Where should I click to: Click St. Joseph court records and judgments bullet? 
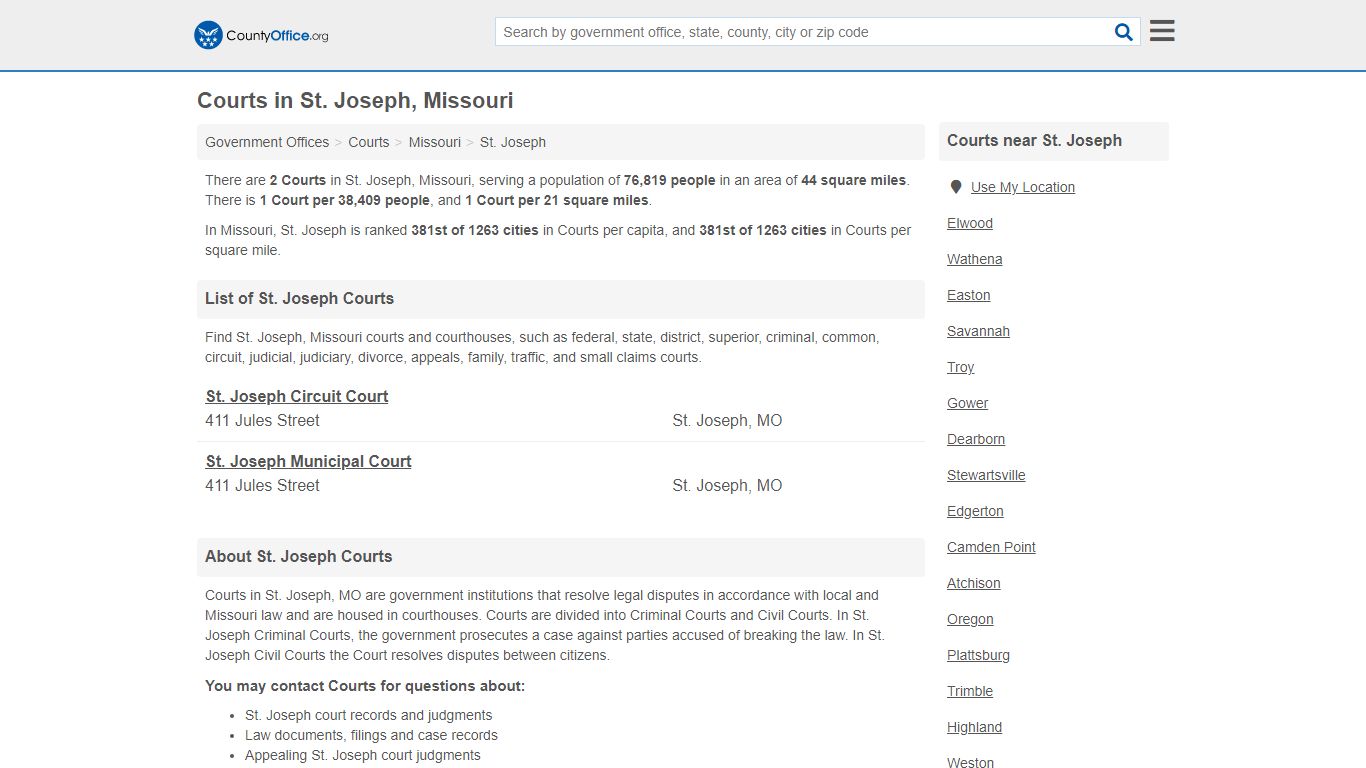coord(369,715)
